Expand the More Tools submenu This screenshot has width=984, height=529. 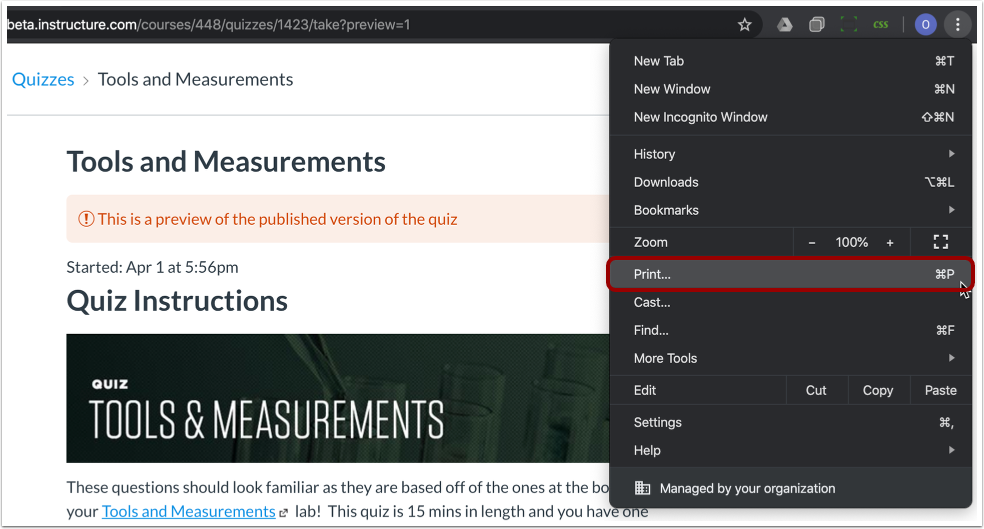click(x=790, y=358)
